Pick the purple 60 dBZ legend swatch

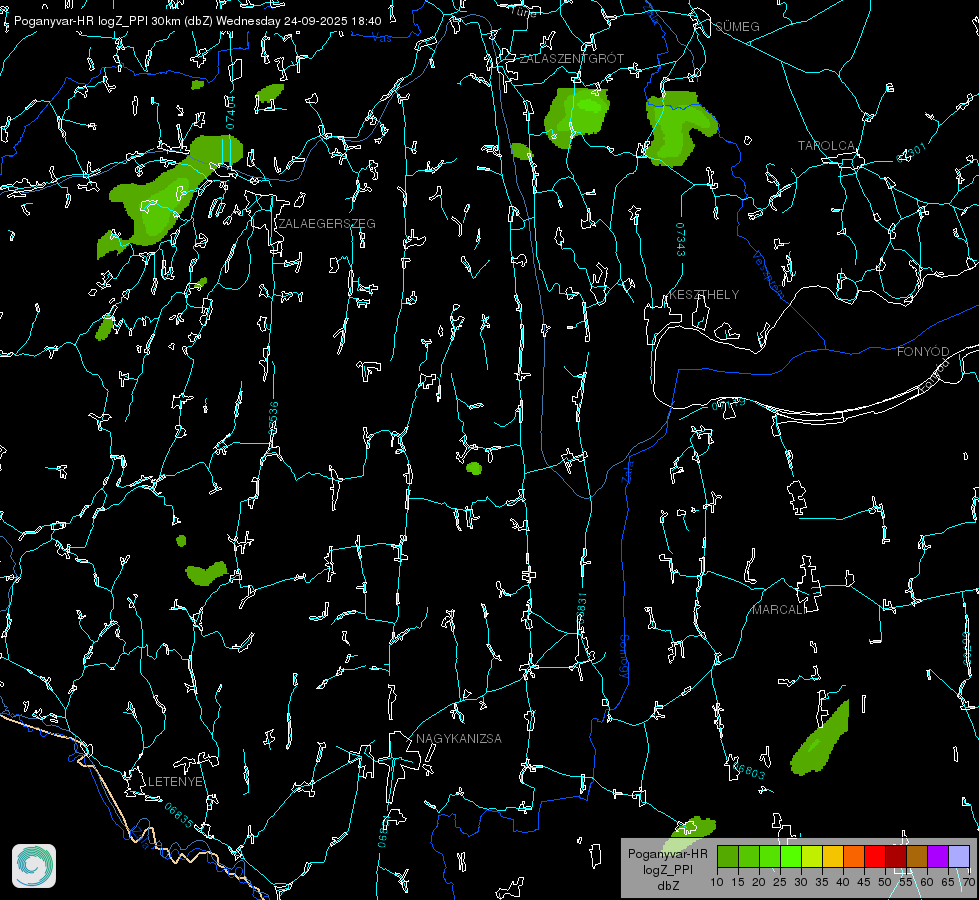pyautogui.click(x=938, y=856)
